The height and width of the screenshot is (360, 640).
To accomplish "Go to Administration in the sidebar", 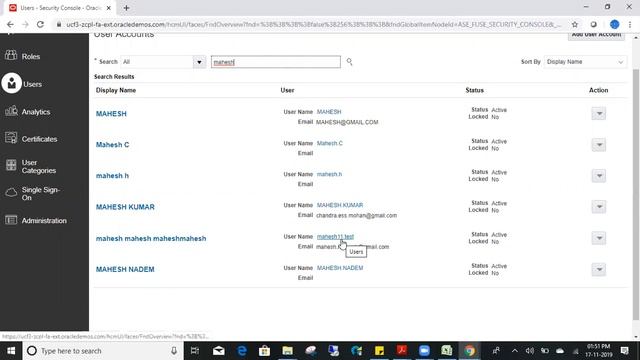I will tap(44, 220).
